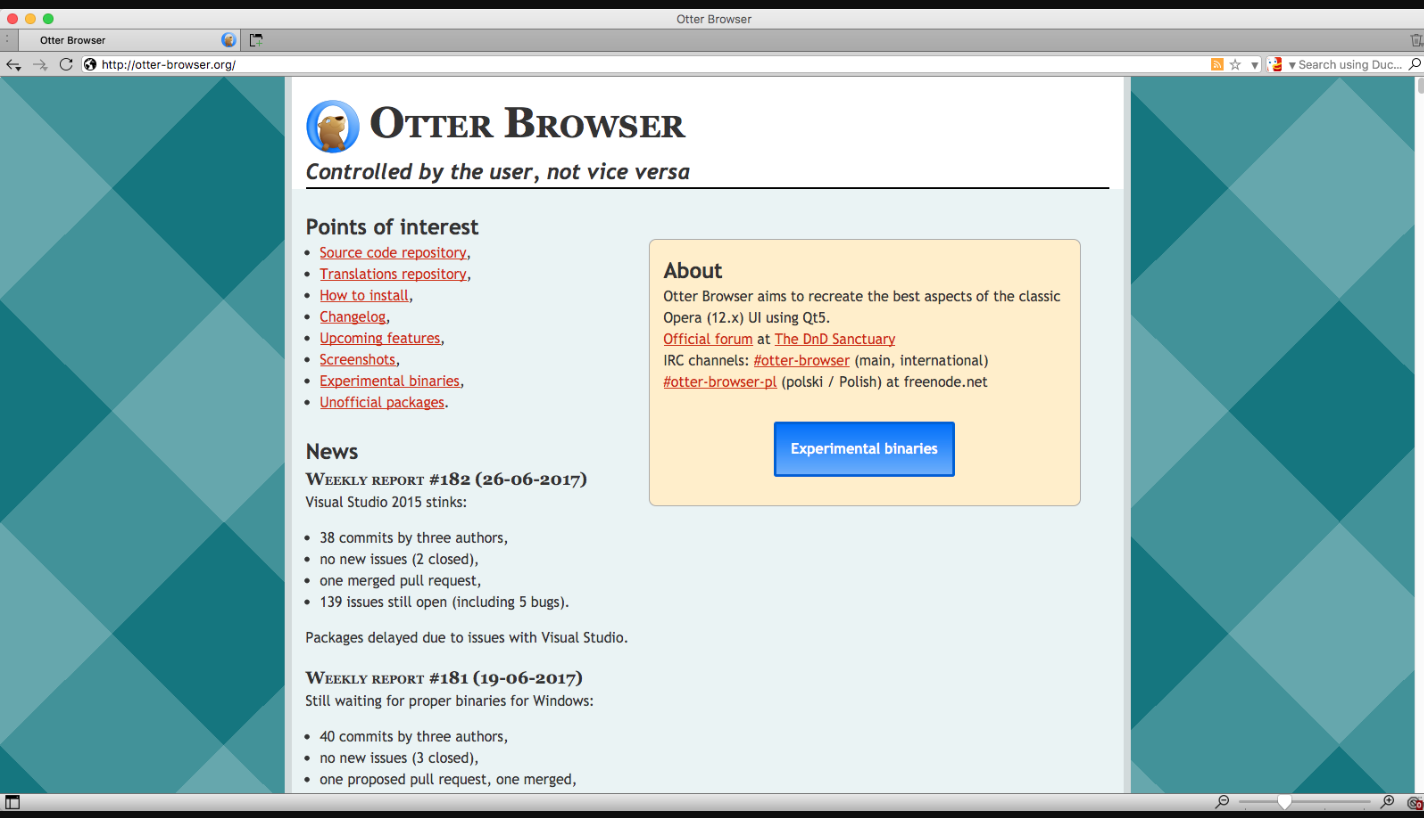
Task: Click 'Packages delayed due to issues' text
Action: [467, 637]
